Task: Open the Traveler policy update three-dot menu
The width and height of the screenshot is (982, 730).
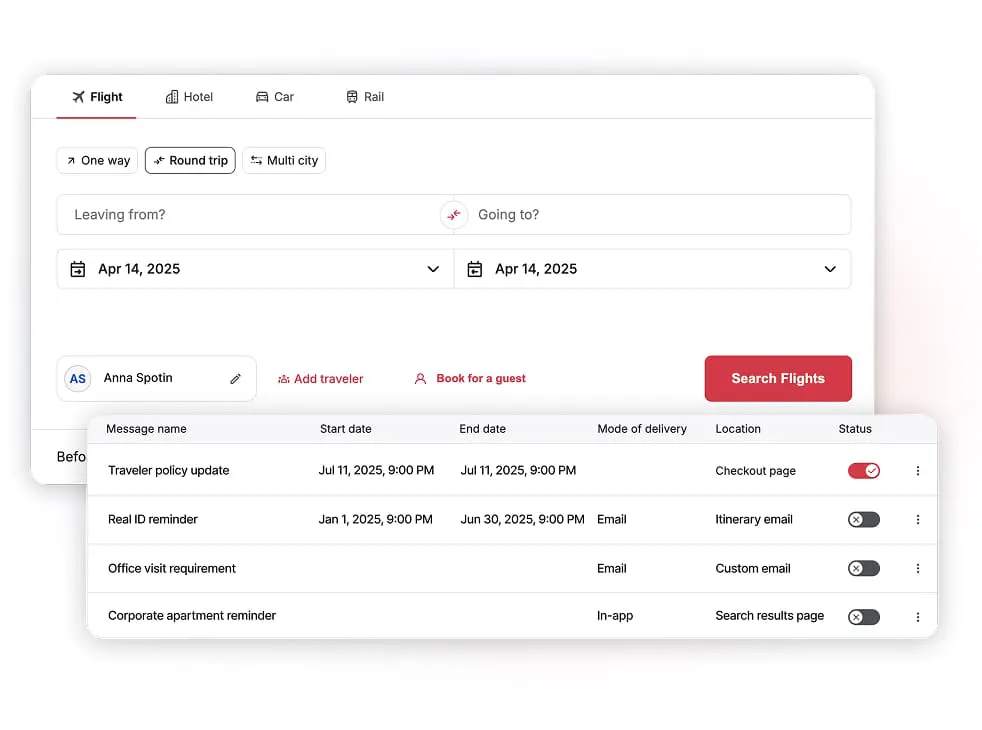Action: coord(918,471)
